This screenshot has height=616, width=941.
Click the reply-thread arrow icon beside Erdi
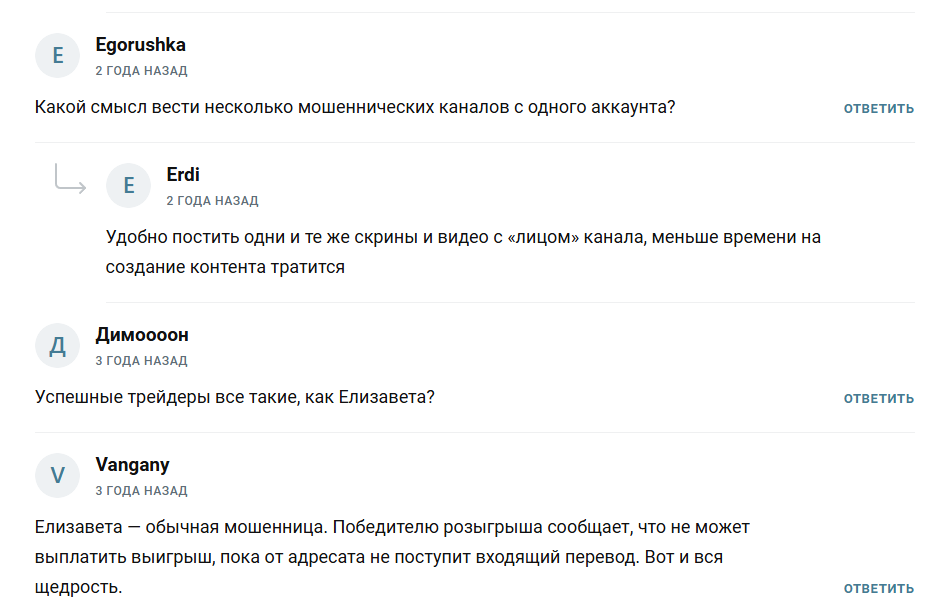[70, 180]
